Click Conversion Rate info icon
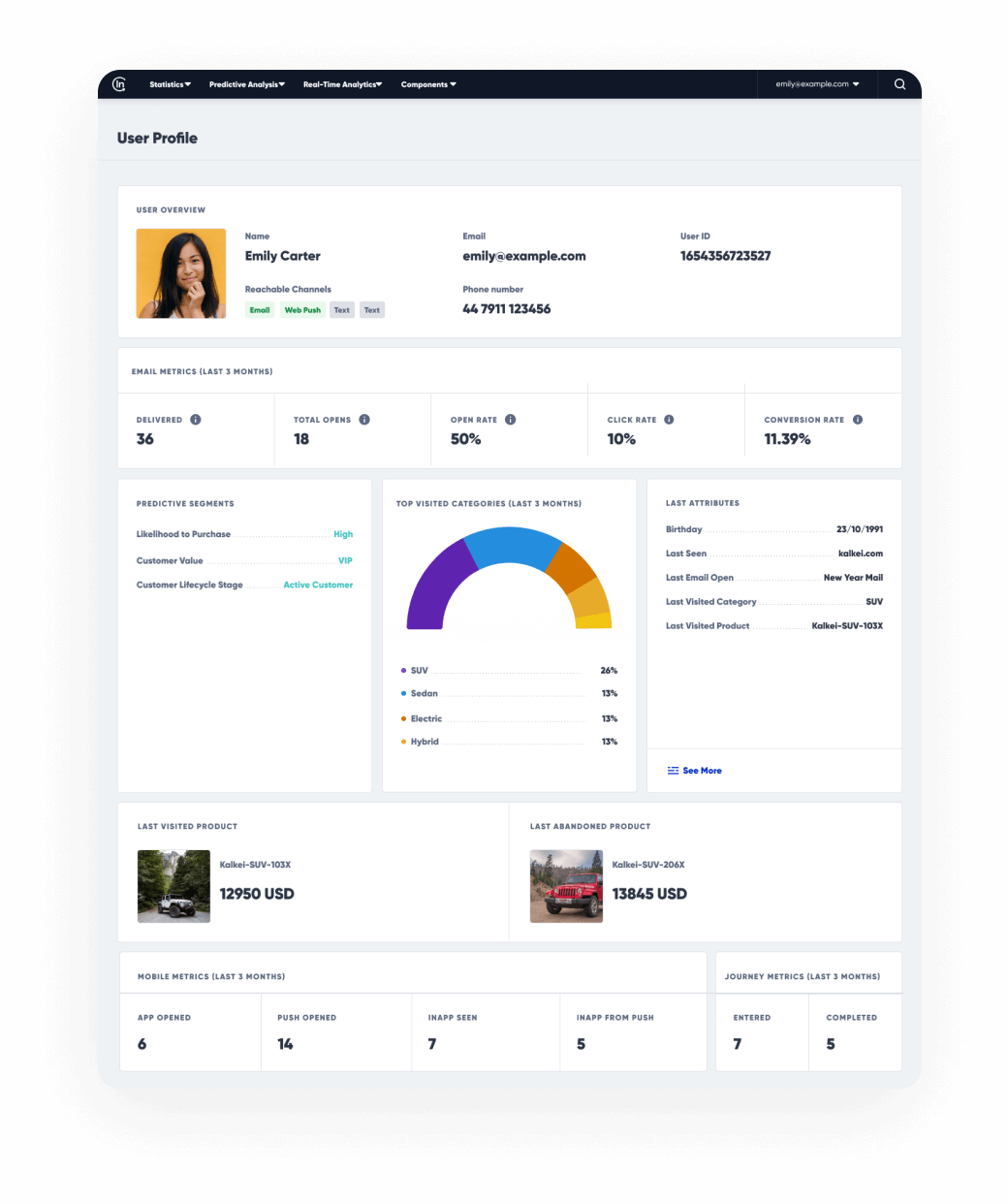Viewport: 1008px width, 1204px height. point(858,420)
